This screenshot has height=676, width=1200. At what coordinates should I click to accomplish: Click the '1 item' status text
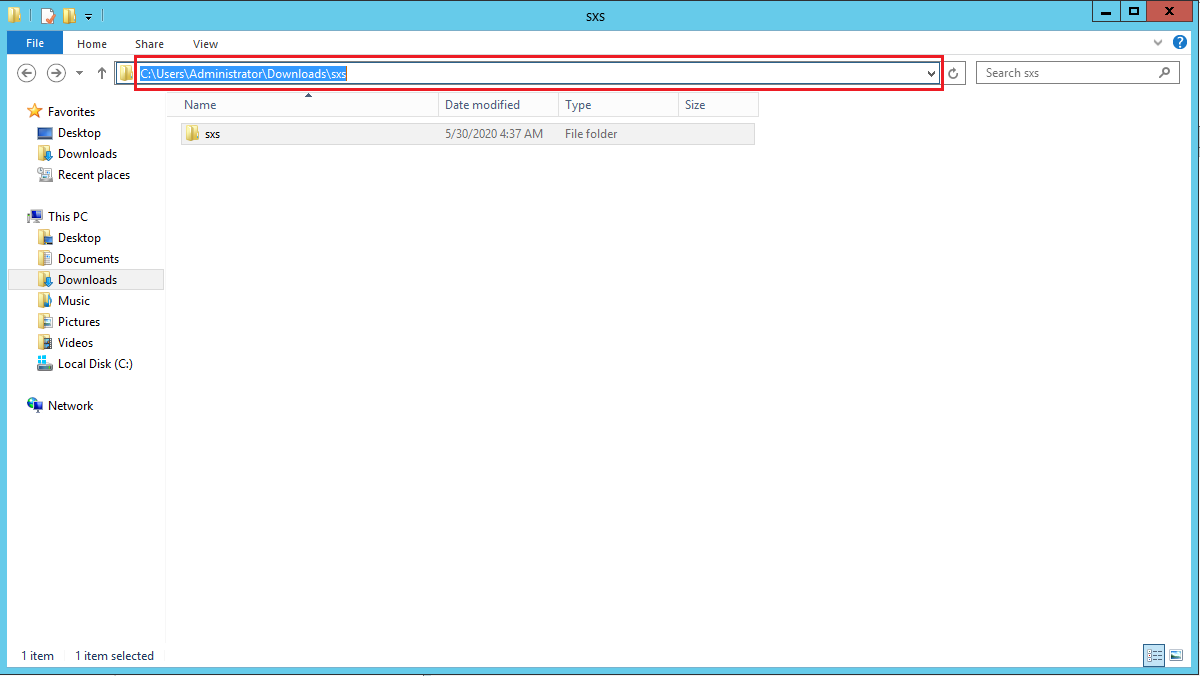pos(37,656)
